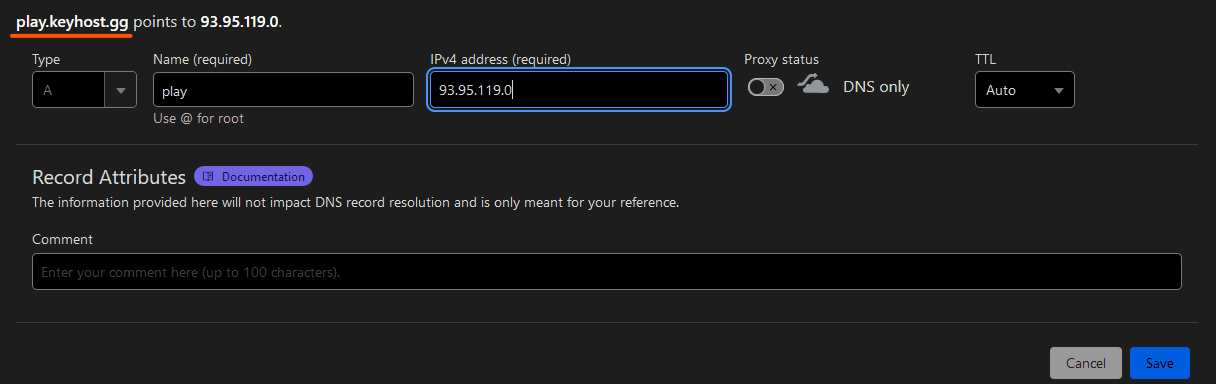Click the DNS only status label
1216x384 pixels.
[876, 87]
